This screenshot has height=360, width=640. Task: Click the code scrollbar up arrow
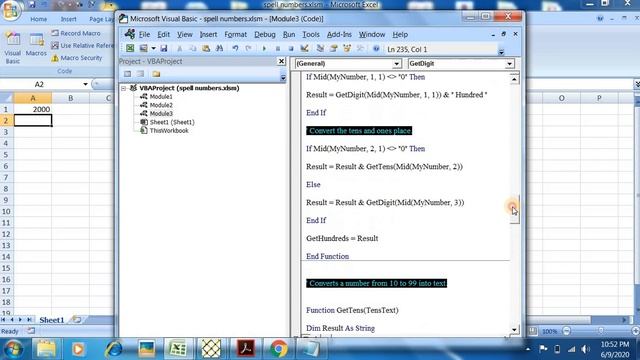tap(514, 79)
